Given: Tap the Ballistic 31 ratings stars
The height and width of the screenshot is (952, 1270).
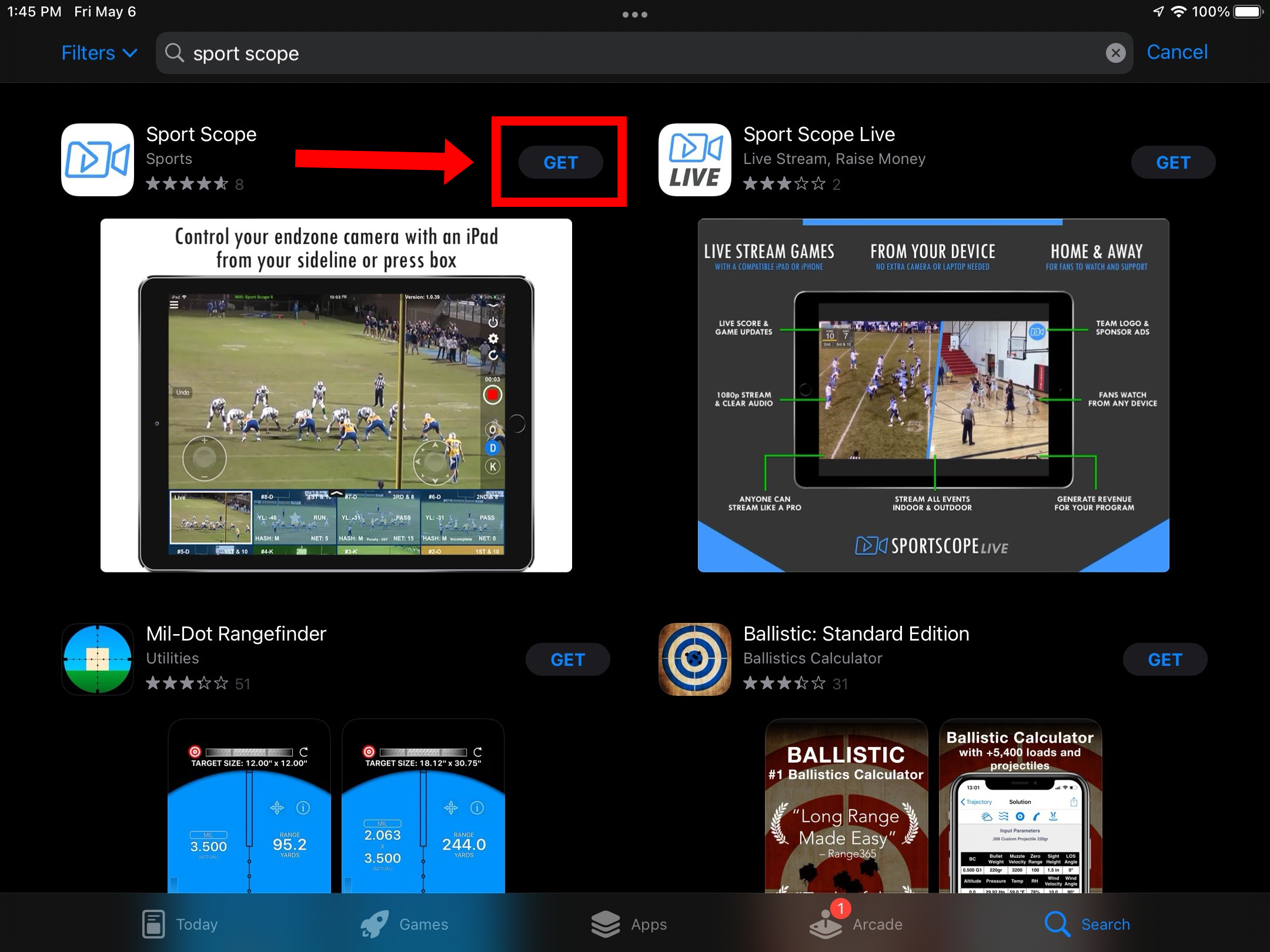Looking at the screenshot, I should (x=784, y=683).
